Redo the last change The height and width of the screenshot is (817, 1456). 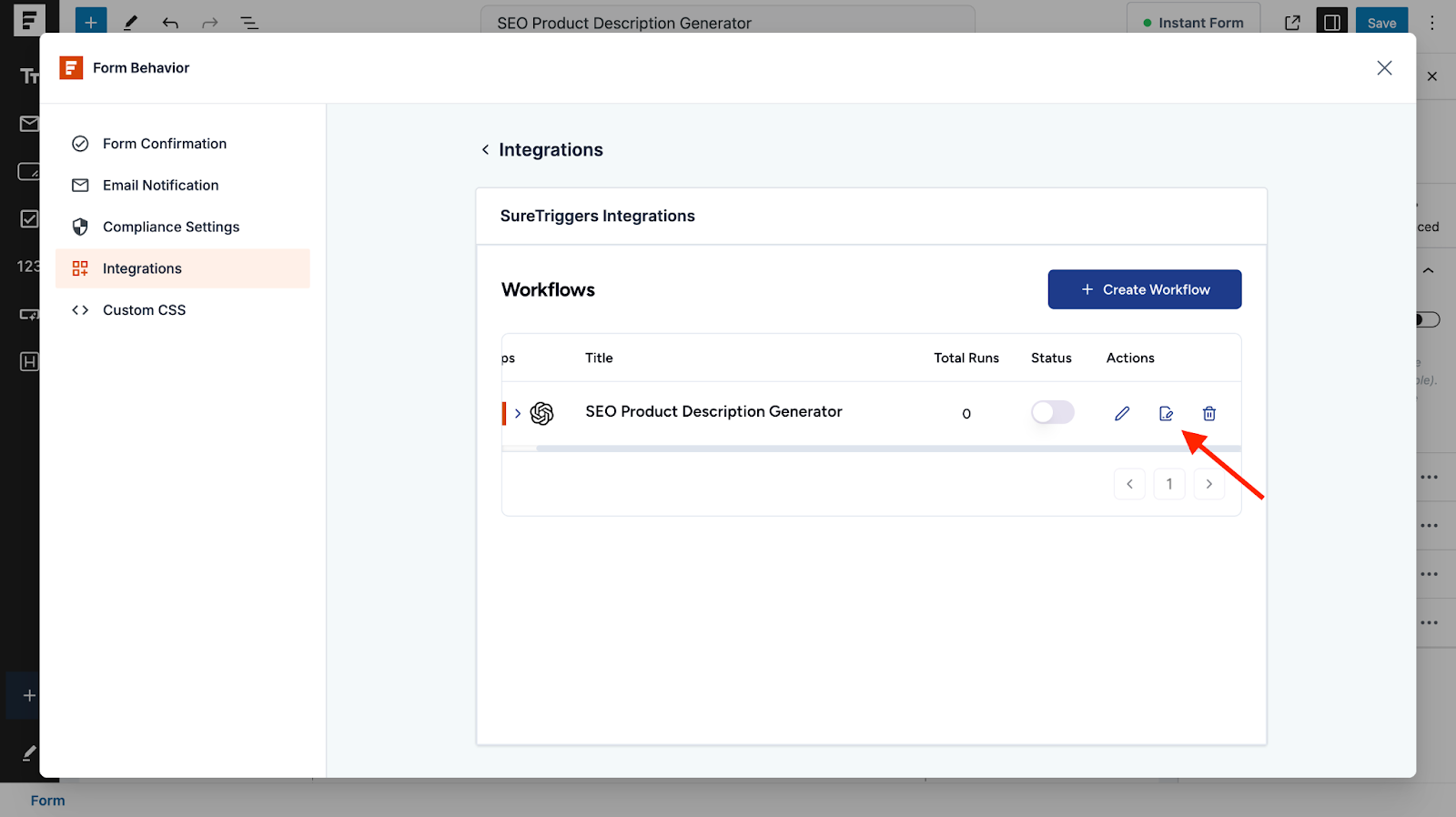[x=210, y=23]
